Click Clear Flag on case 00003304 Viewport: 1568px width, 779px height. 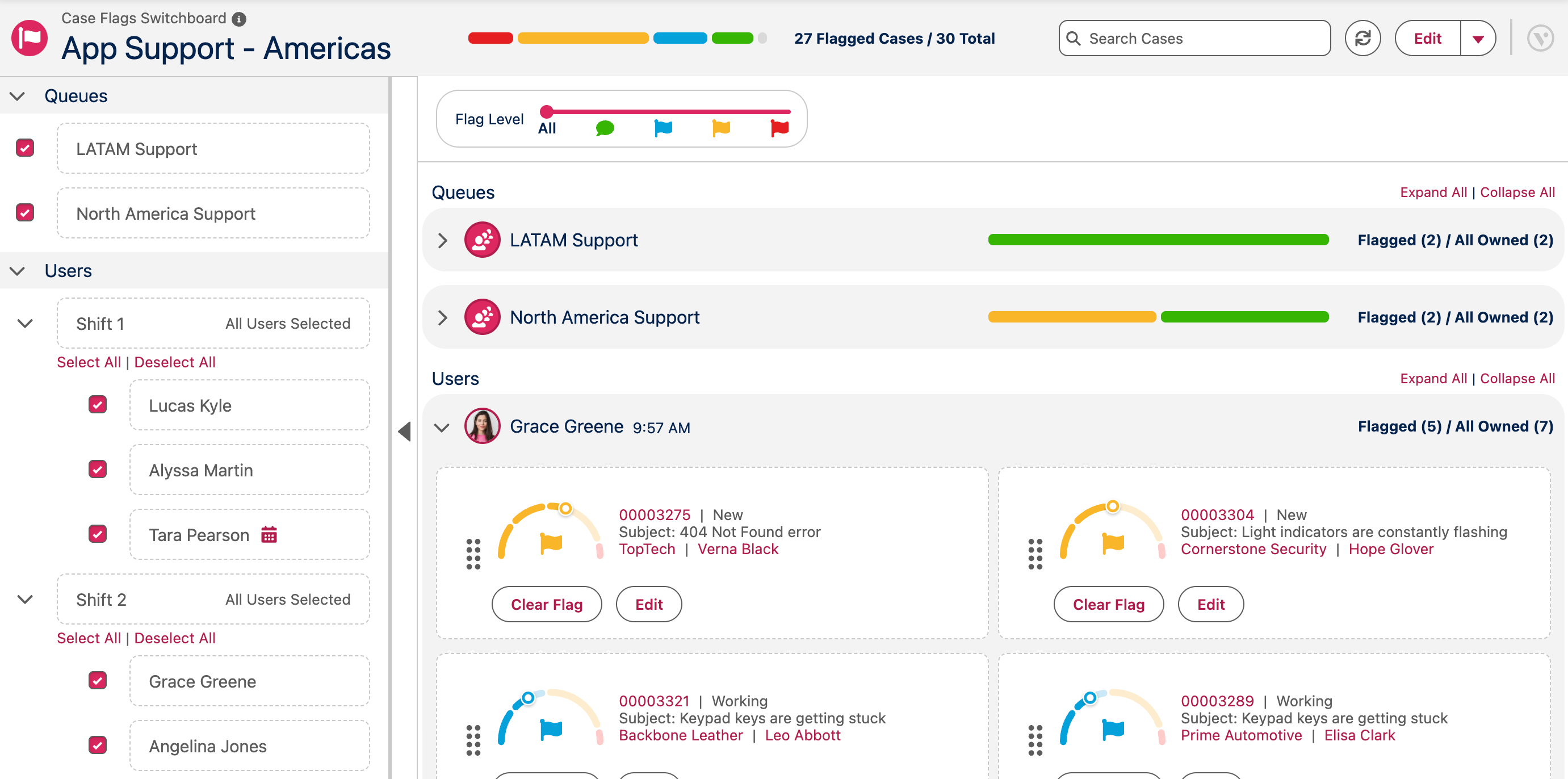[1108, 604]
